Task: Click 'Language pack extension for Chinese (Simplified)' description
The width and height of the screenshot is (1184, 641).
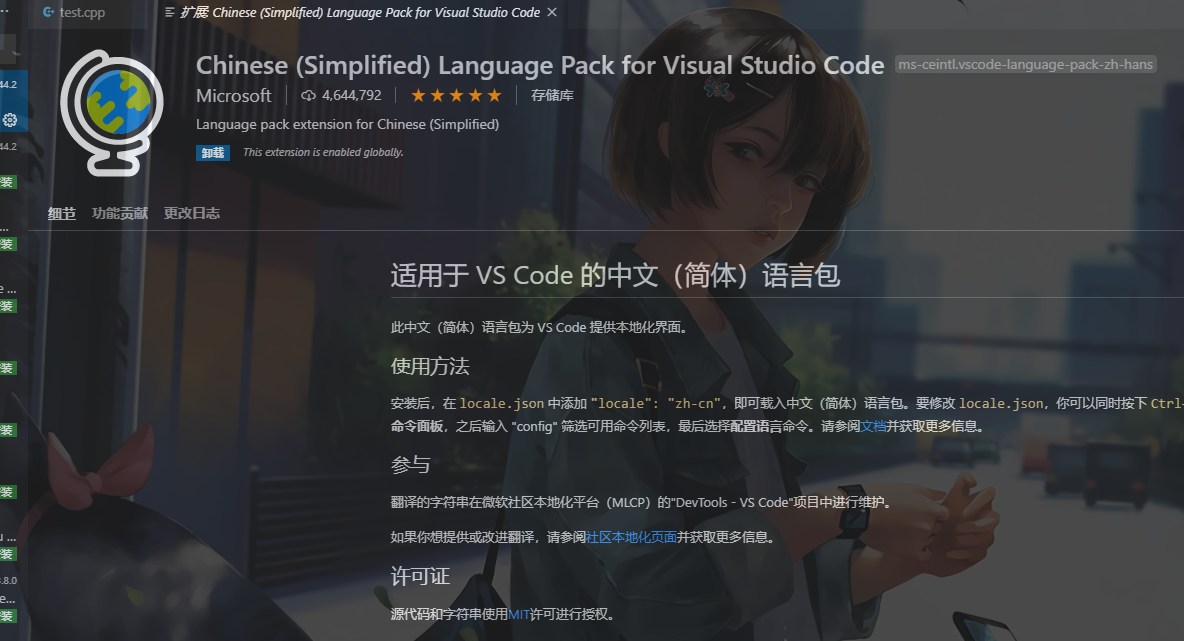Action: (x=347, y=125)
